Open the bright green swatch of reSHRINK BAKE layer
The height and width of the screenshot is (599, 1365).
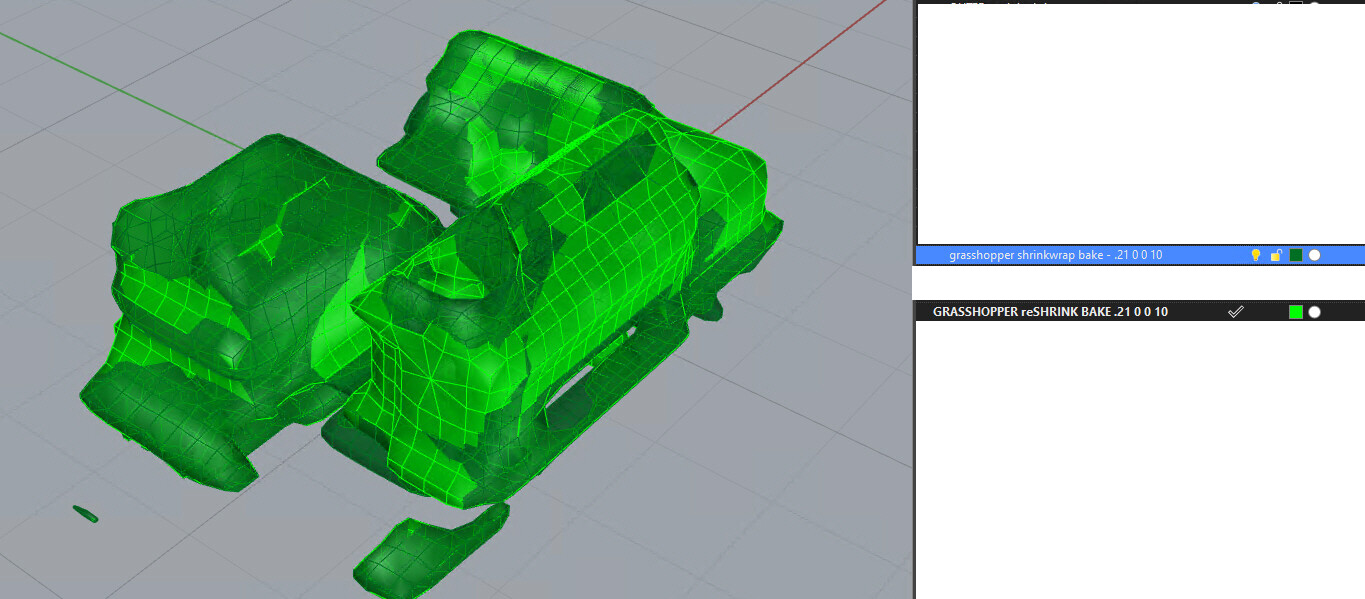[1297, 311]
